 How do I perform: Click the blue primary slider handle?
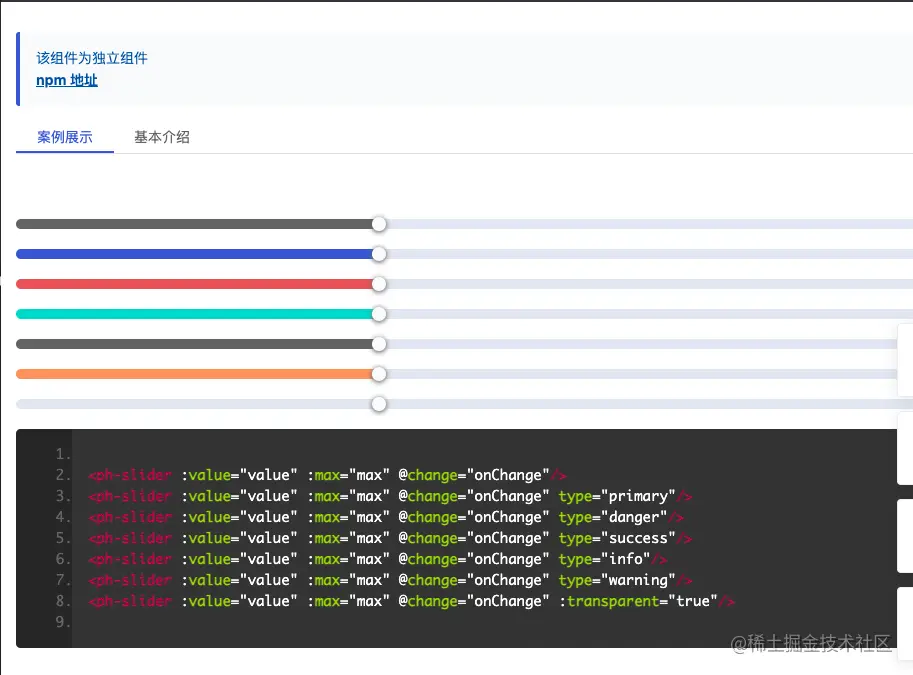point(379,254)
